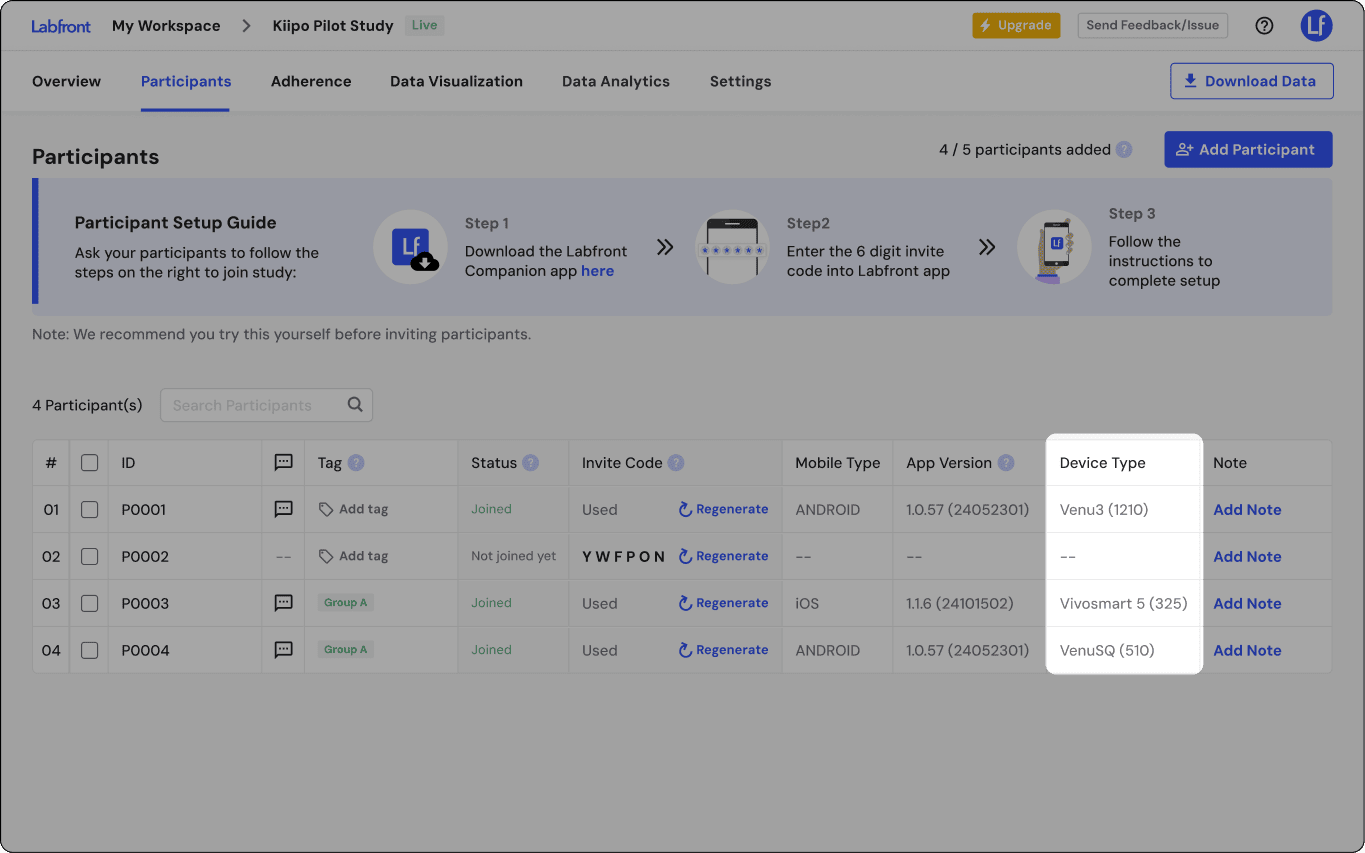
Task: Switch to the Adherence tab
Action: (311, 82)
